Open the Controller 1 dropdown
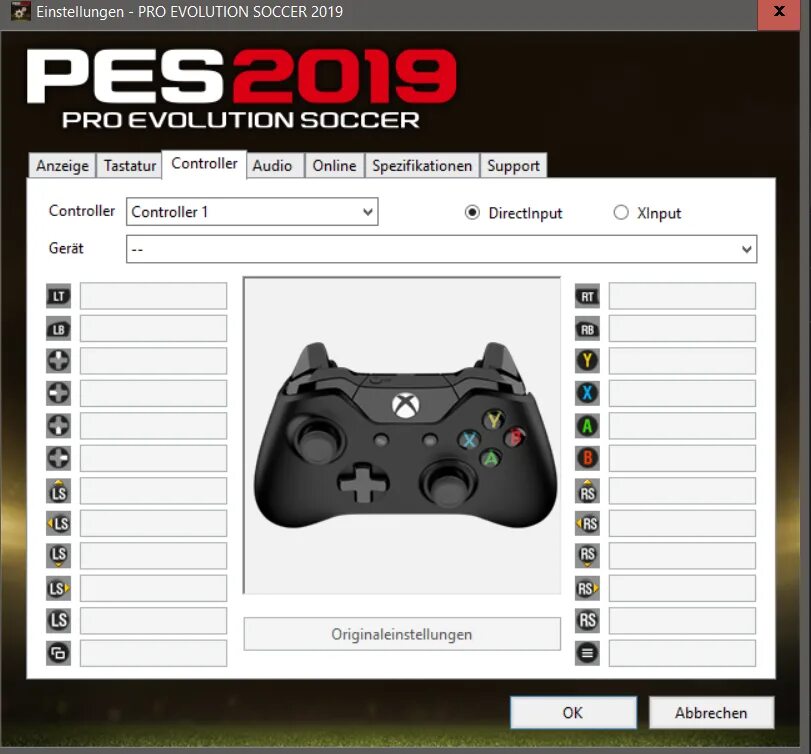The height and width of the screenshot is (754, 811). (x=252, y=212)
